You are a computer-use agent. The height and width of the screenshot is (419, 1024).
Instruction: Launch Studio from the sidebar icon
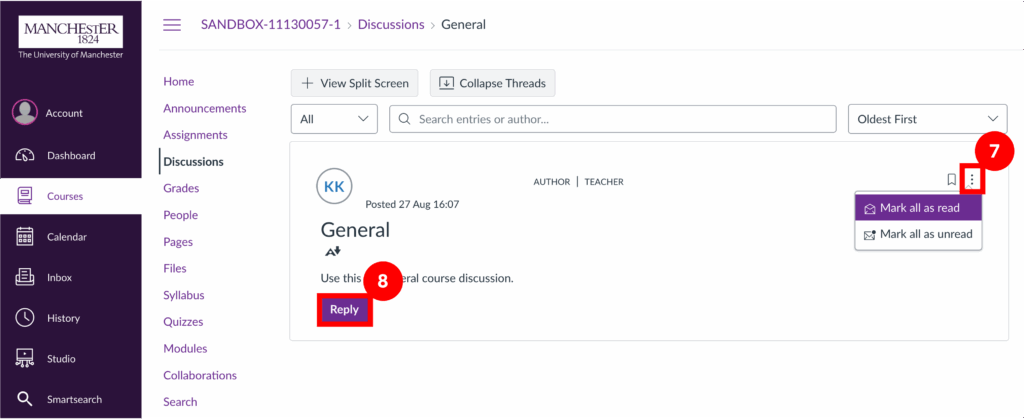pyautogui.click(x=26, y=359)
